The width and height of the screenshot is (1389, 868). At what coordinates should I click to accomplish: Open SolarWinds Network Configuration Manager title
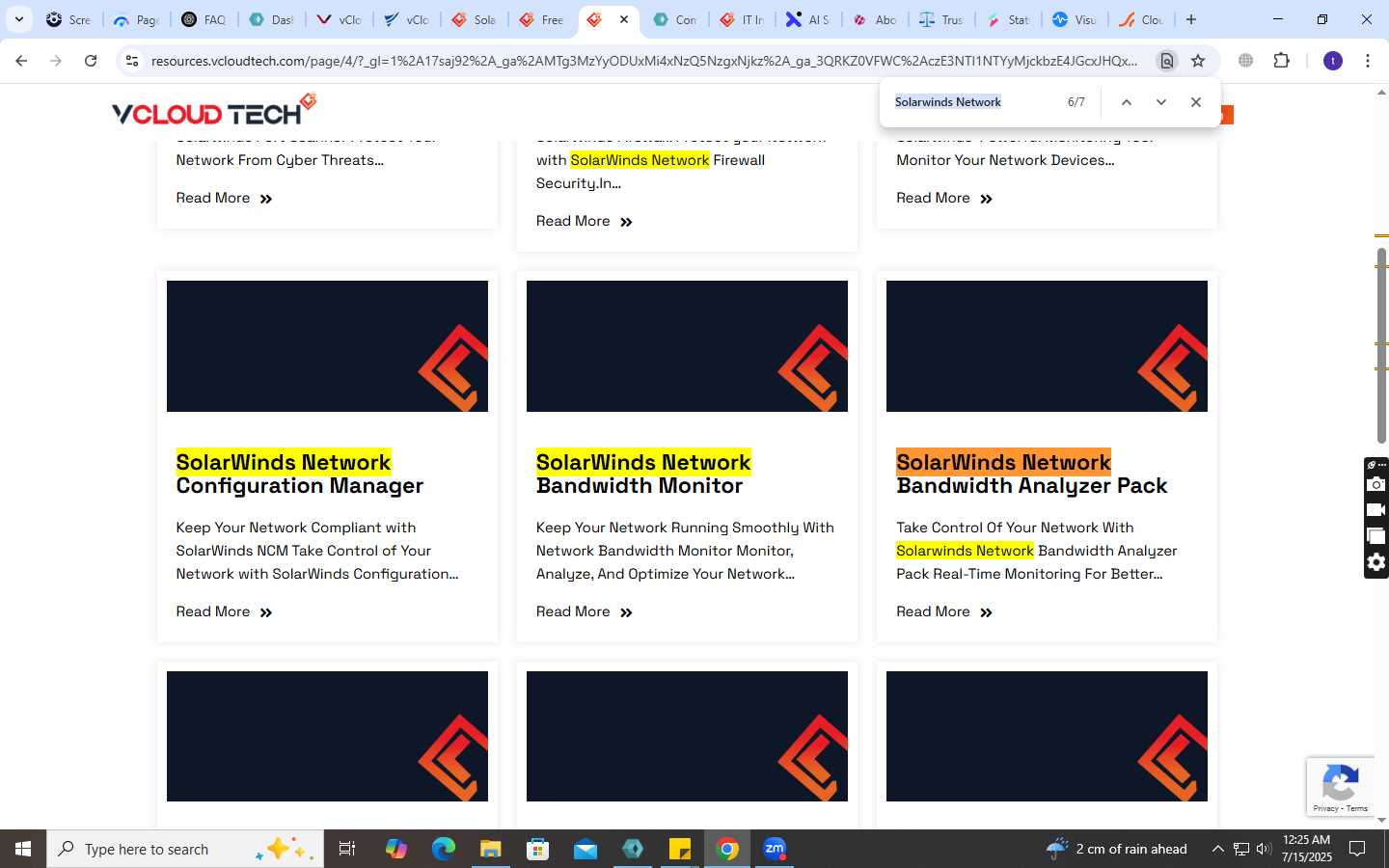click(x=300, y=474)
